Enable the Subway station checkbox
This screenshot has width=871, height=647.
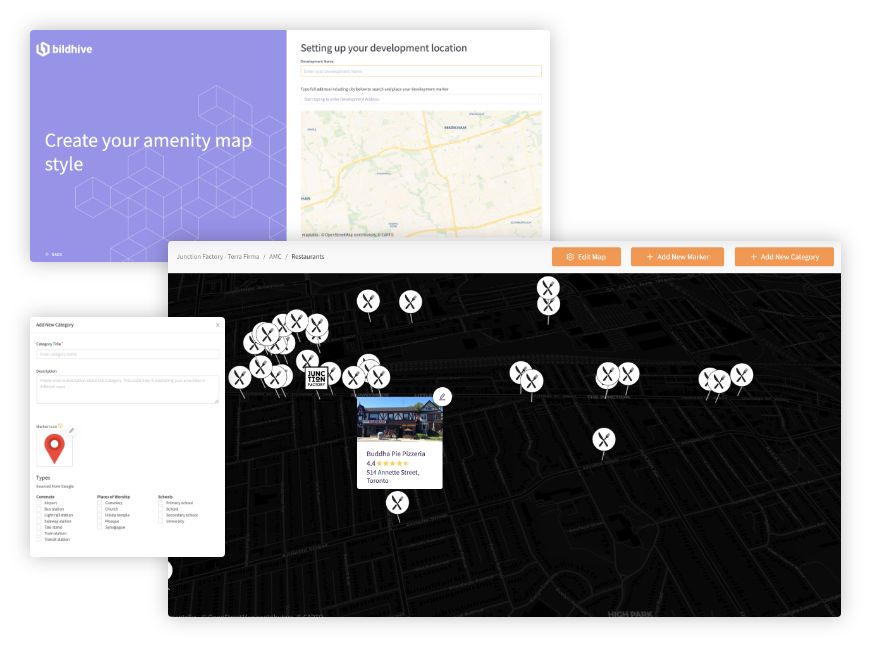coord(39,521)
